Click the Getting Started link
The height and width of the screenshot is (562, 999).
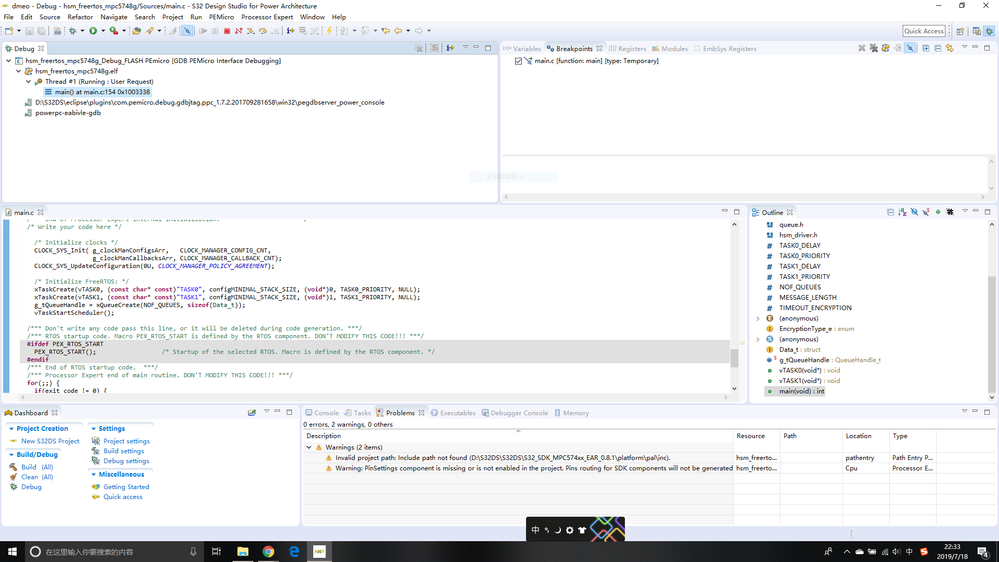(126, 487)
